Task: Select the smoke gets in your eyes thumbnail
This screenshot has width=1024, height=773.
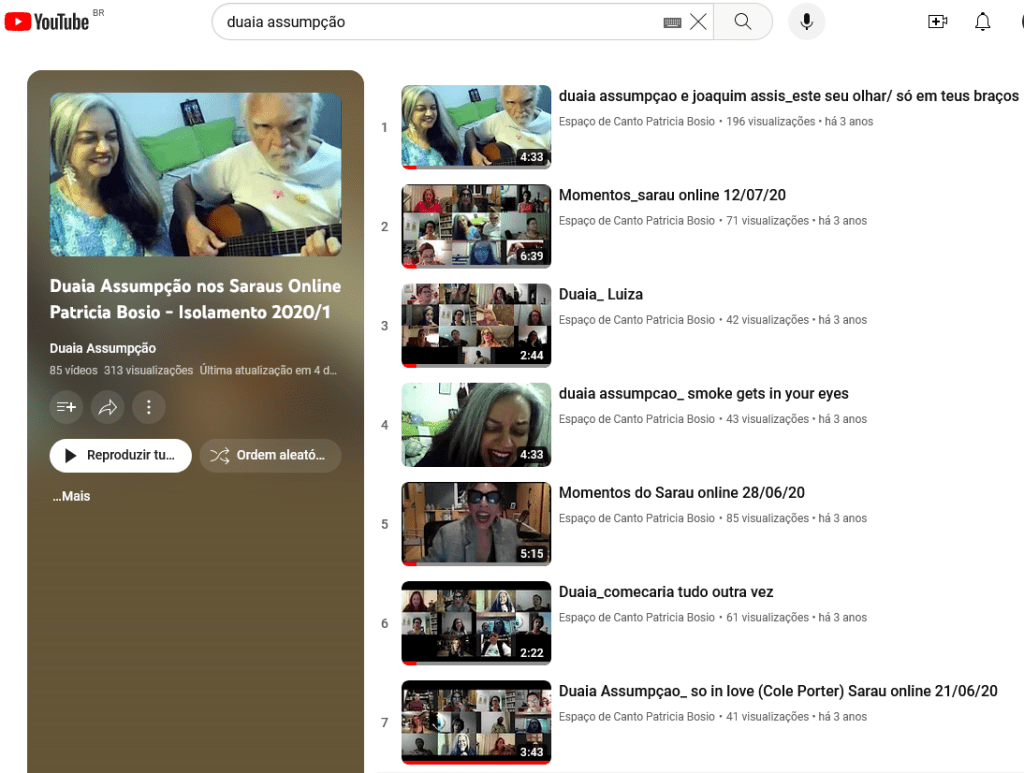Action: (476, 425)
